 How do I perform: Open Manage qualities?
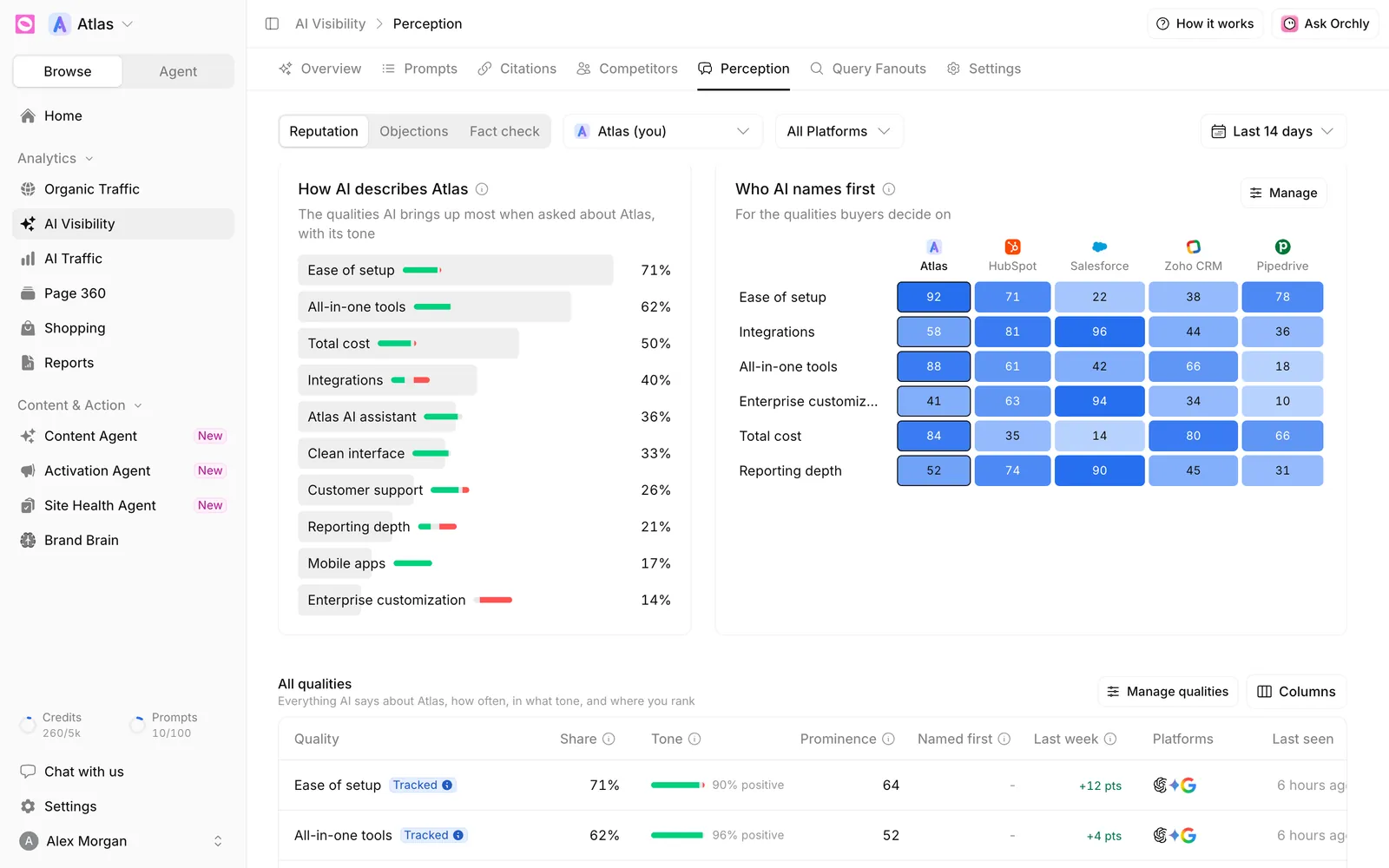coord(1168,692)
